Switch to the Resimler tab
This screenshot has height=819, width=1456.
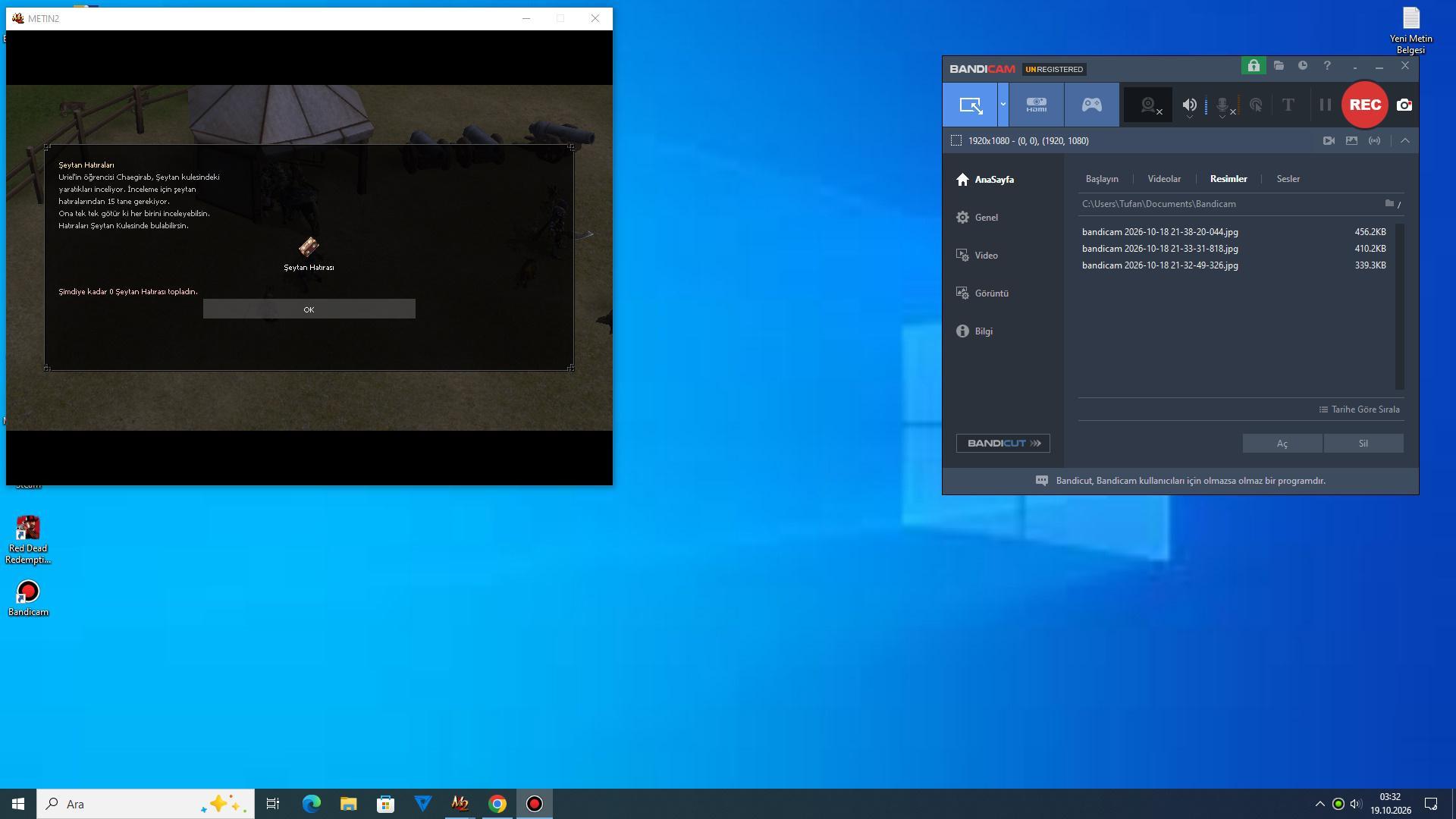[x=1228, y=179]
